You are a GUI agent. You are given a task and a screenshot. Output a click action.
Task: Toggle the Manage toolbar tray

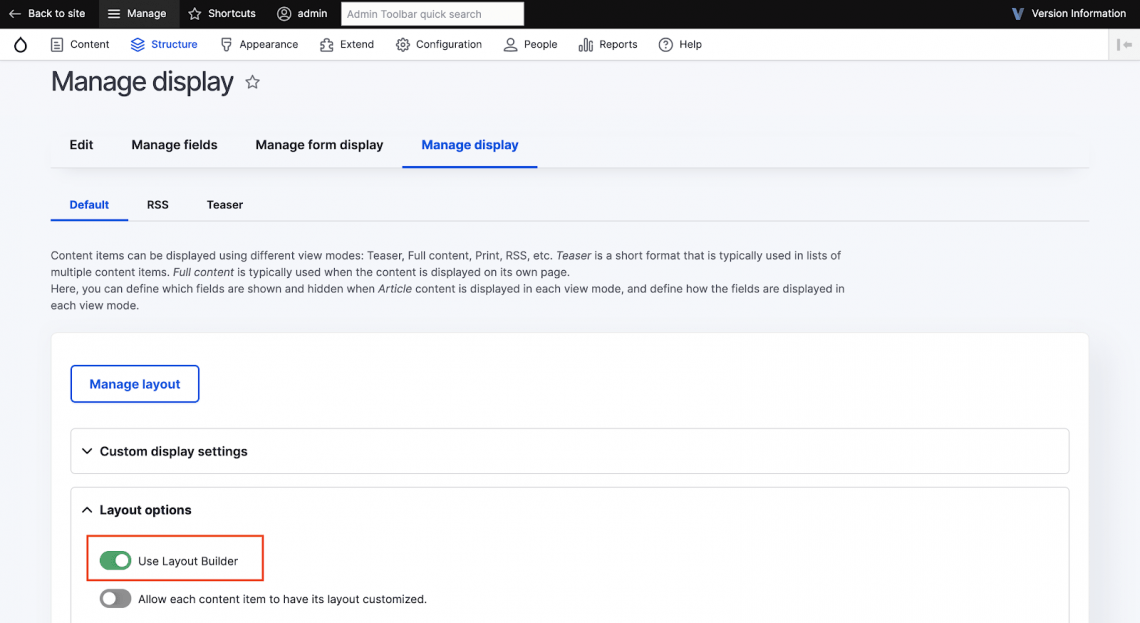tap(136, 14)
